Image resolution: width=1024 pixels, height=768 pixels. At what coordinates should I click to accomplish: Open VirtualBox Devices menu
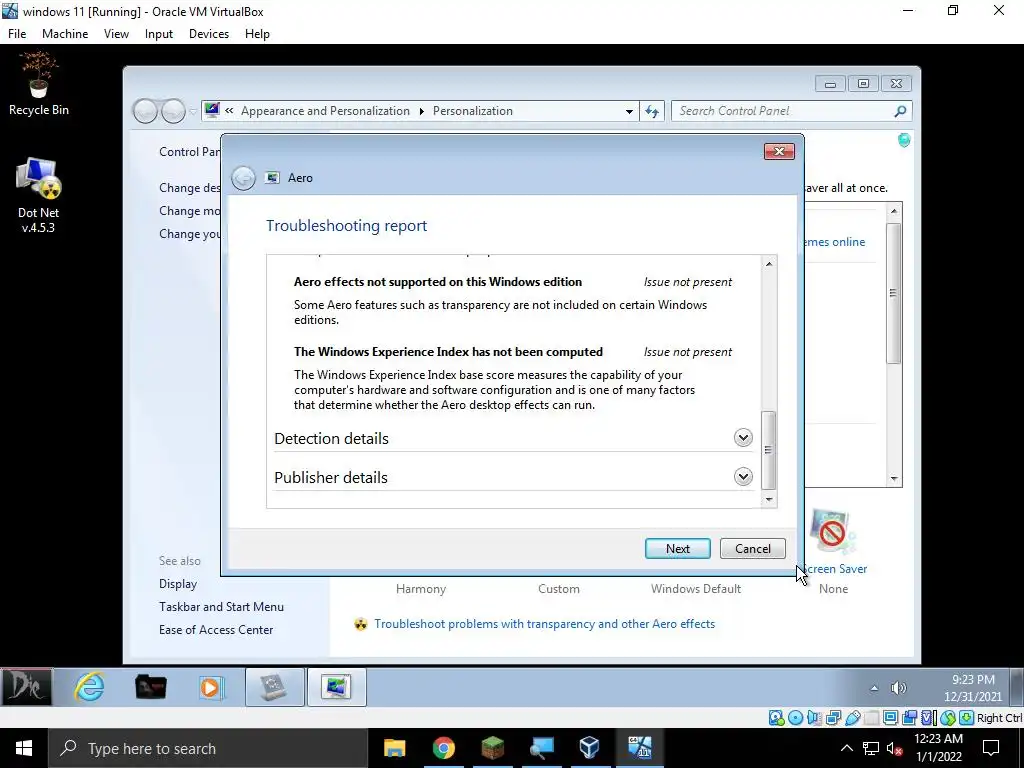[x=209, y=34]
